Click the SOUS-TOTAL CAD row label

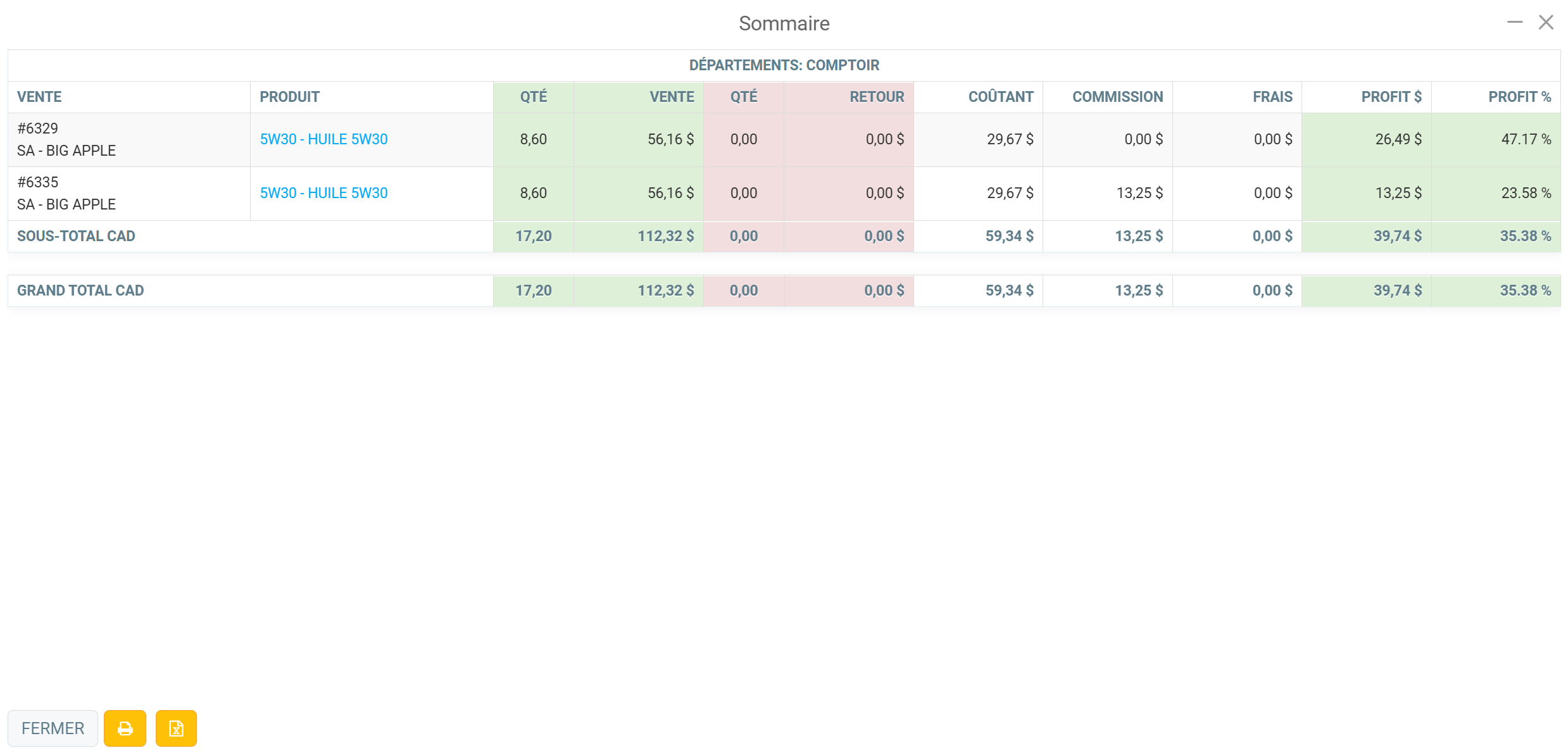pos(76,236)
